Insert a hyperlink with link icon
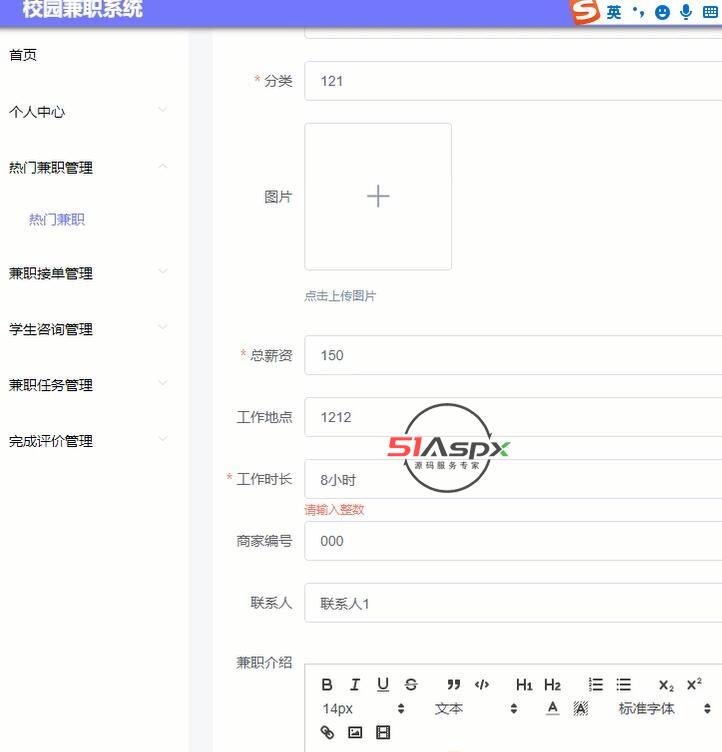Screen dimensions: 722x752 point(327,732)
